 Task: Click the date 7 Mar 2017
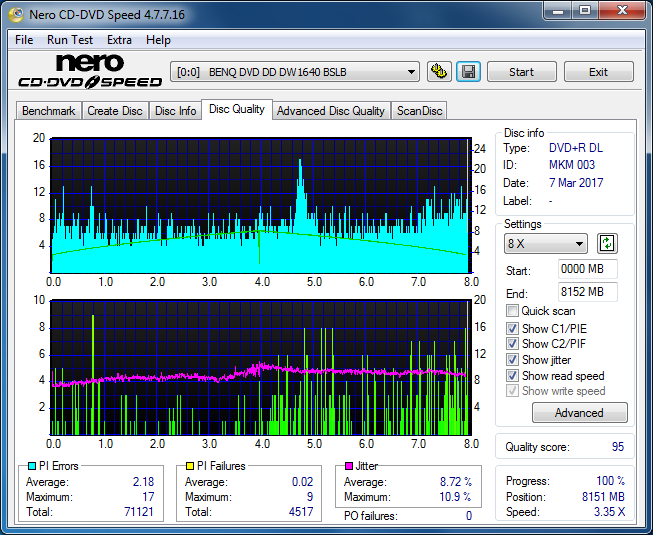pos(576,182)
